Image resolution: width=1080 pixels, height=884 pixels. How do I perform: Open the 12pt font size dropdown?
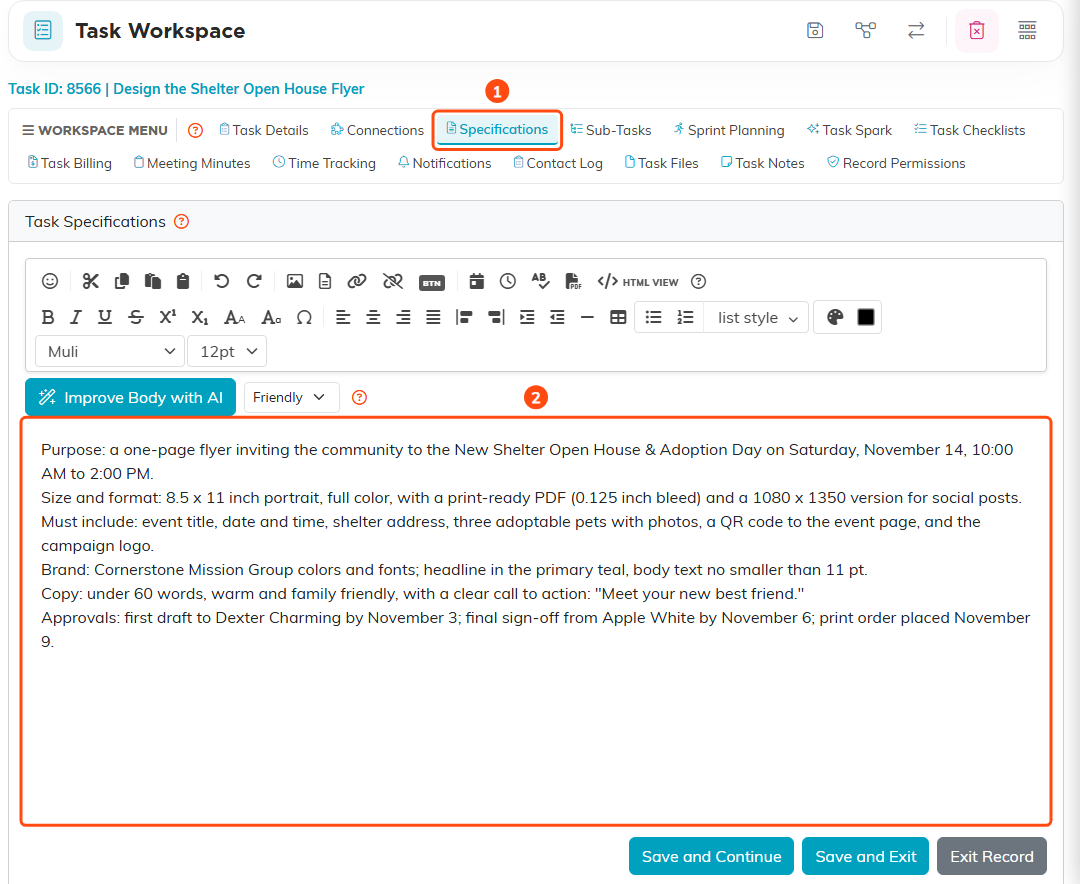pos(227,351)
